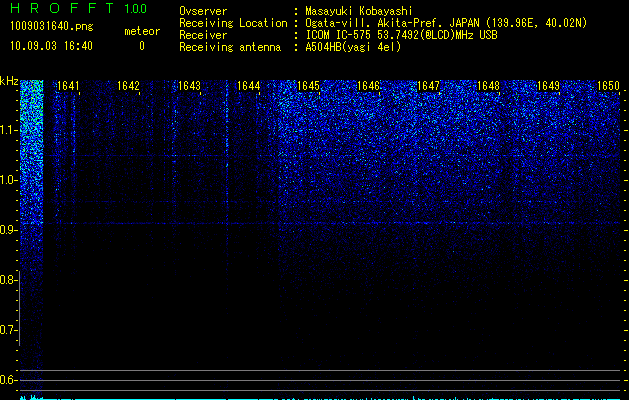
Task: Click the Ovserver label
Action: (203, 11)
